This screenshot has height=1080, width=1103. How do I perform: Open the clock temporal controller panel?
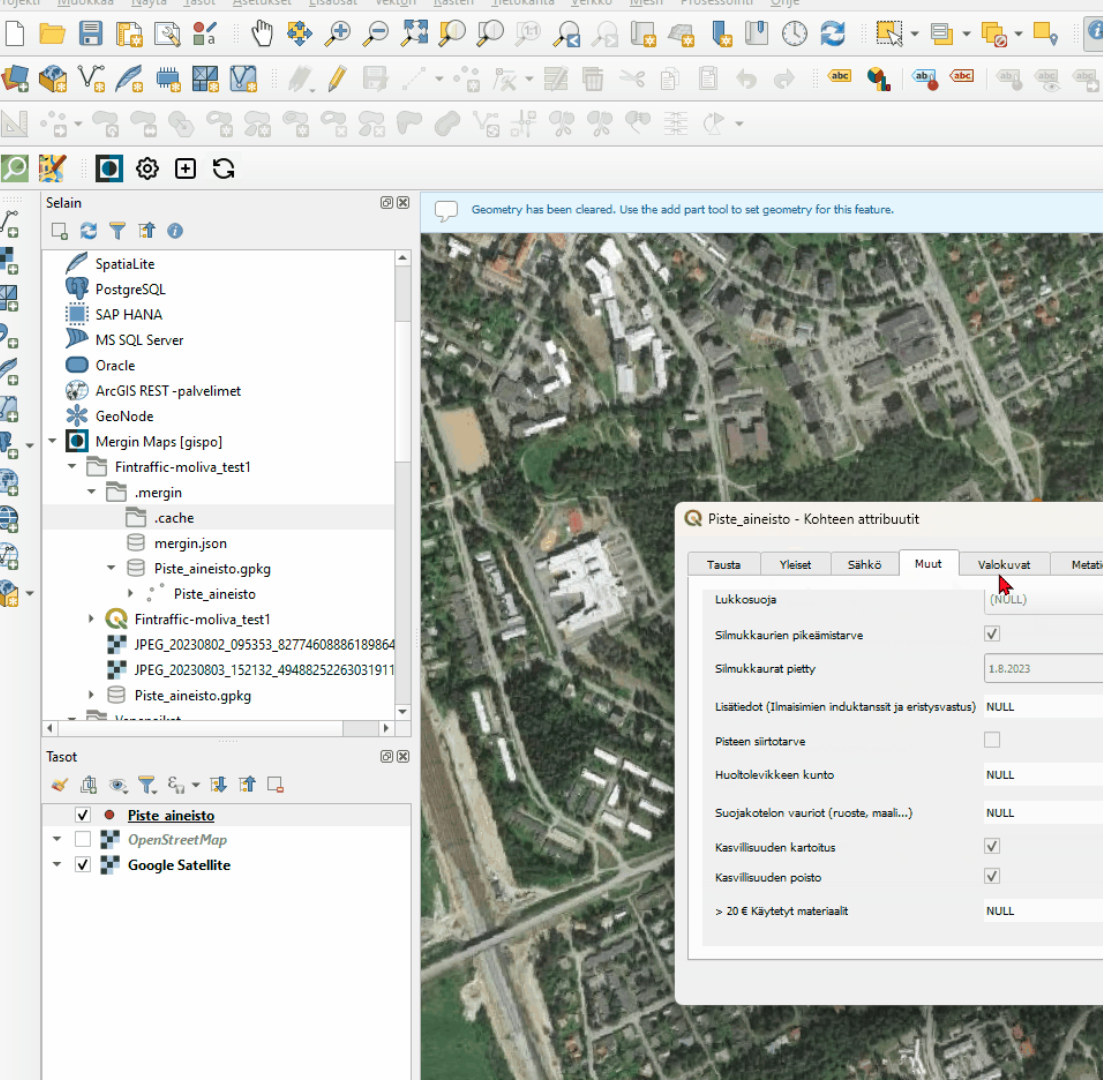coord(794,33)
